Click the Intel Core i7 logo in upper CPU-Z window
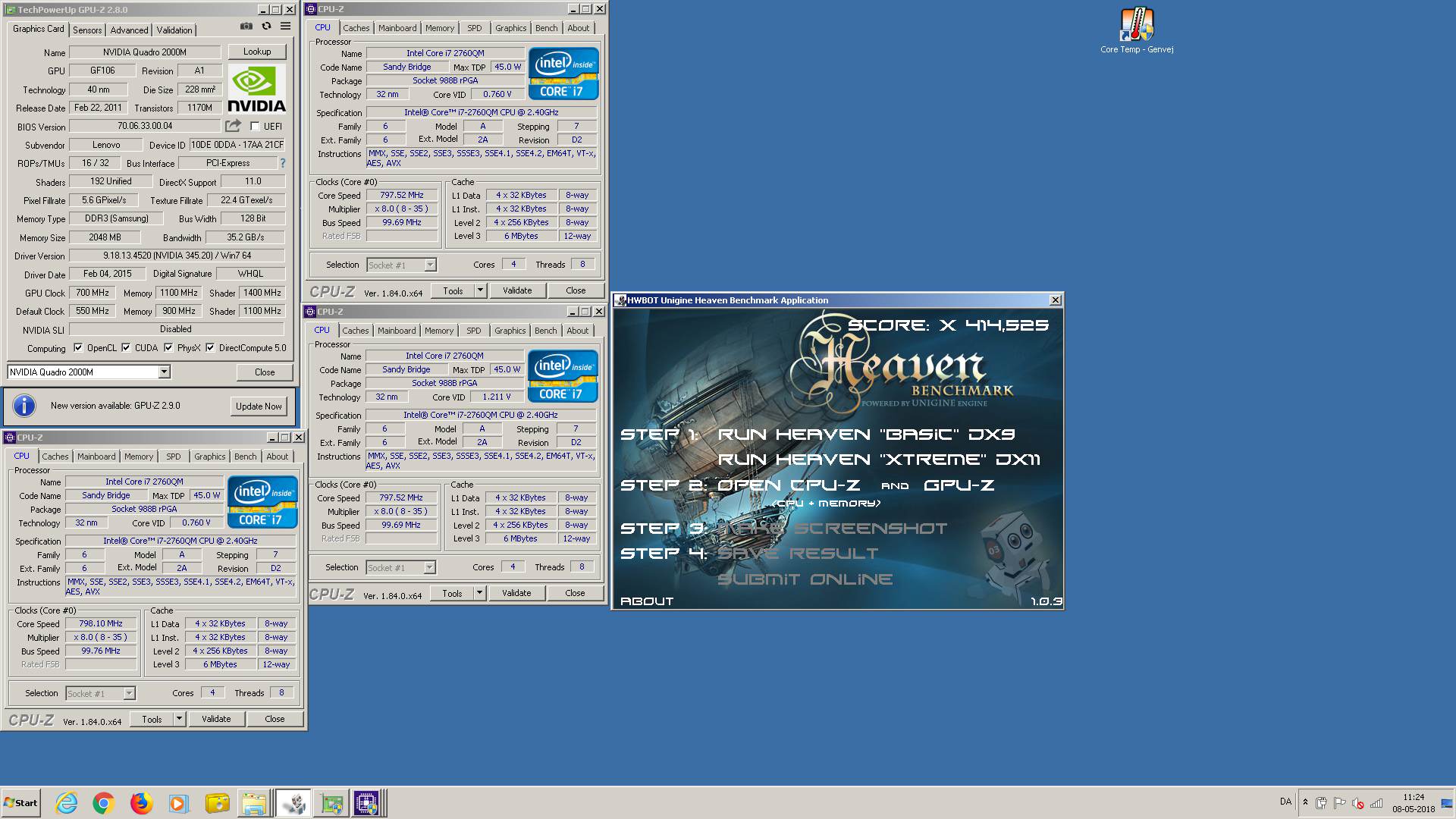The image size is (1456, 819). coord(563,74)
